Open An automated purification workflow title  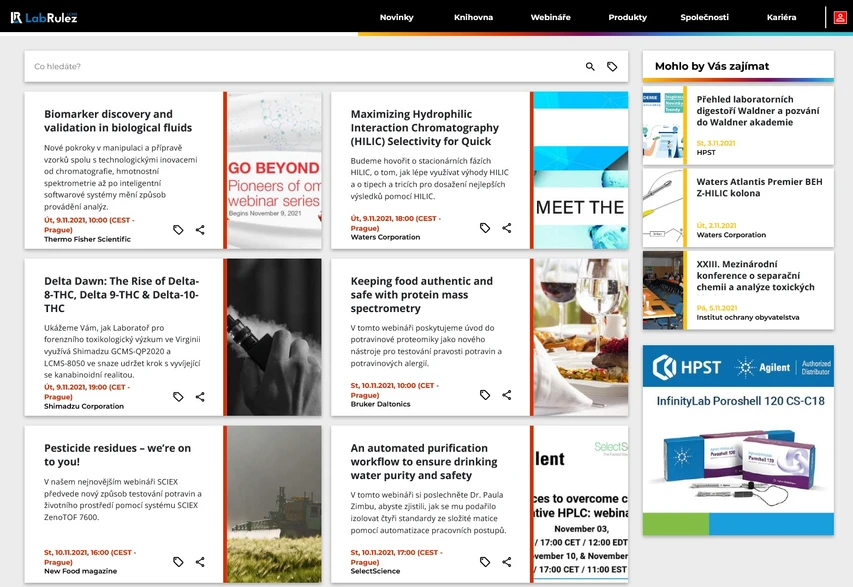[x=424, y=462]
